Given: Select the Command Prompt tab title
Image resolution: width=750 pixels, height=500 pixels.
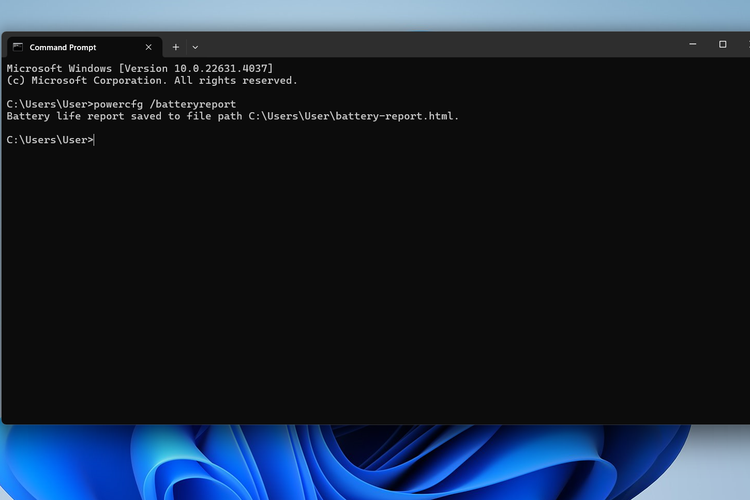Looking at the screenshot, I should click(x=63, y=47).
